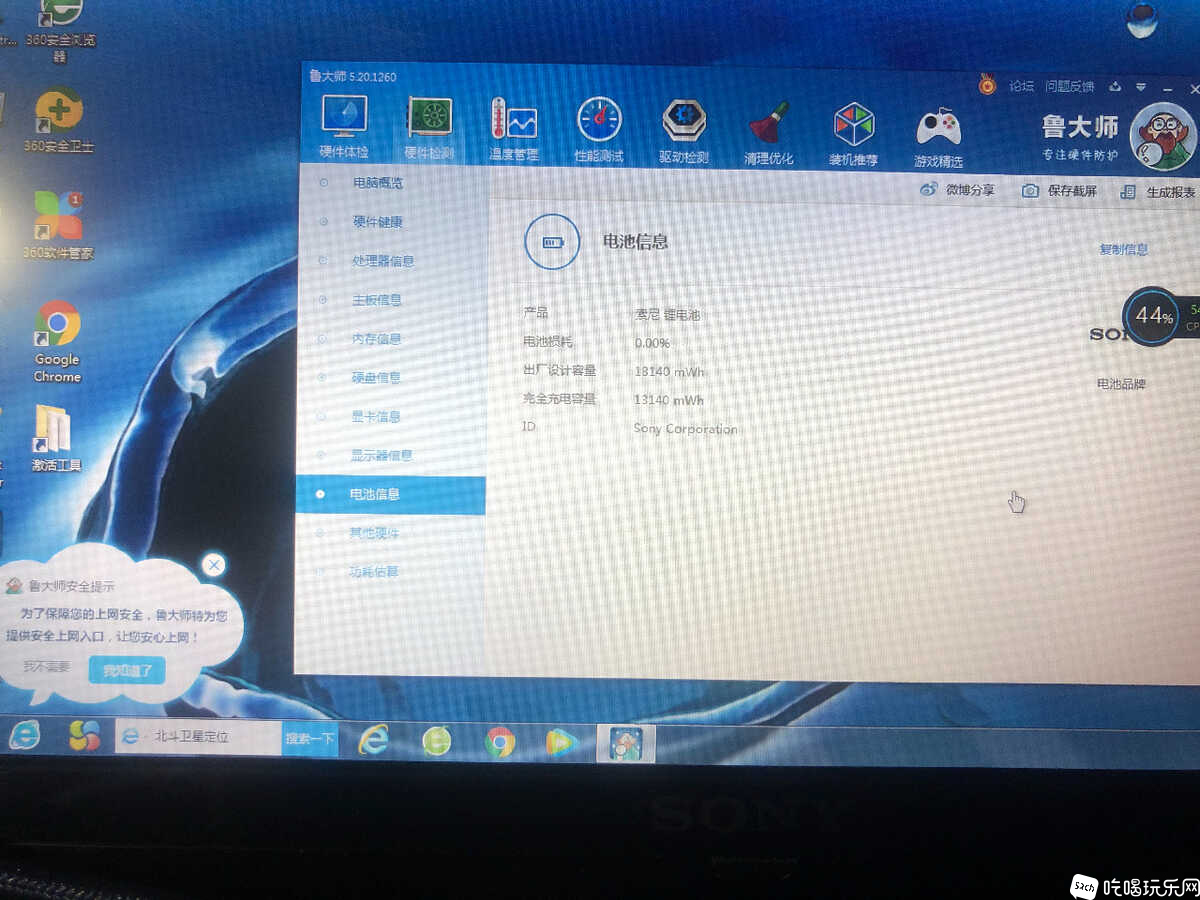Select 硬盘信息 in the sidebar
Image resolution: width=1200 pixels, height=900 pixels.
376,377
